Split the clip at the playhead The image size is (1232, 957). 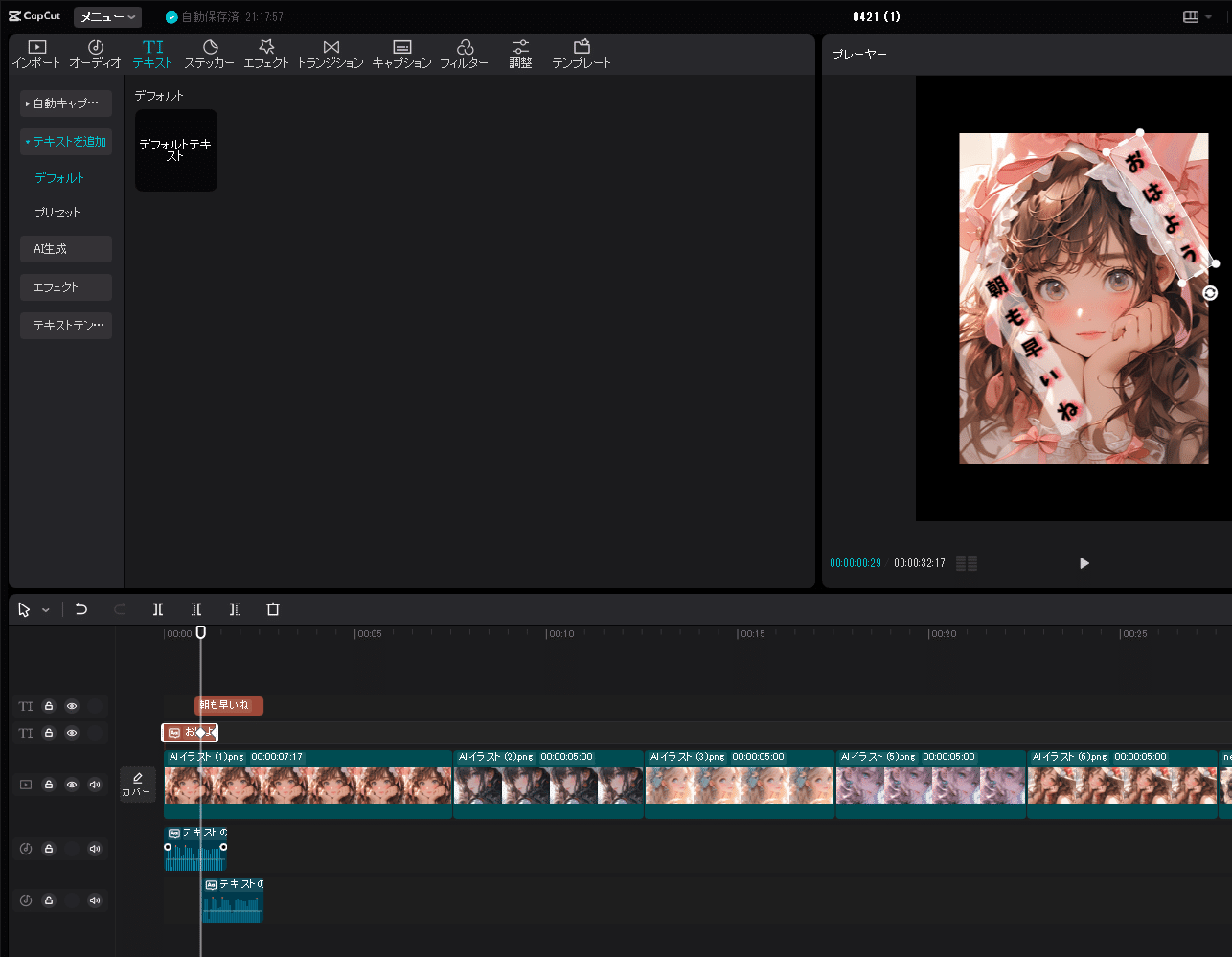tap(158, 609)
